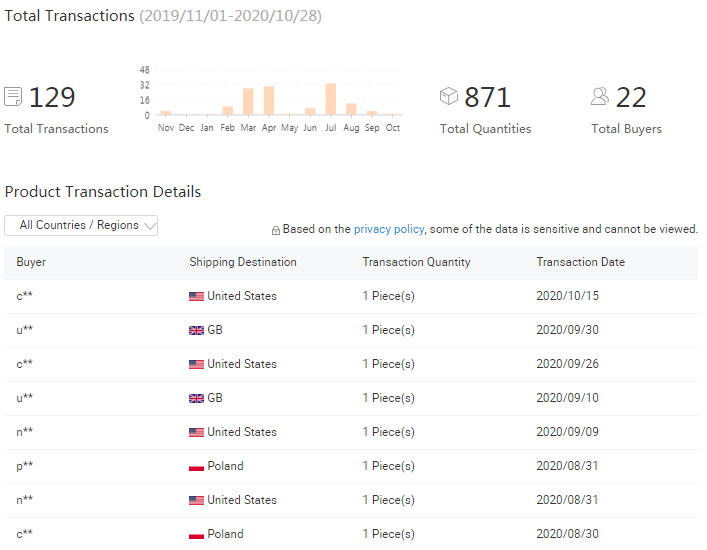Click the April bar in transactions chart
The image size is (707, 550).
(269, 101)
